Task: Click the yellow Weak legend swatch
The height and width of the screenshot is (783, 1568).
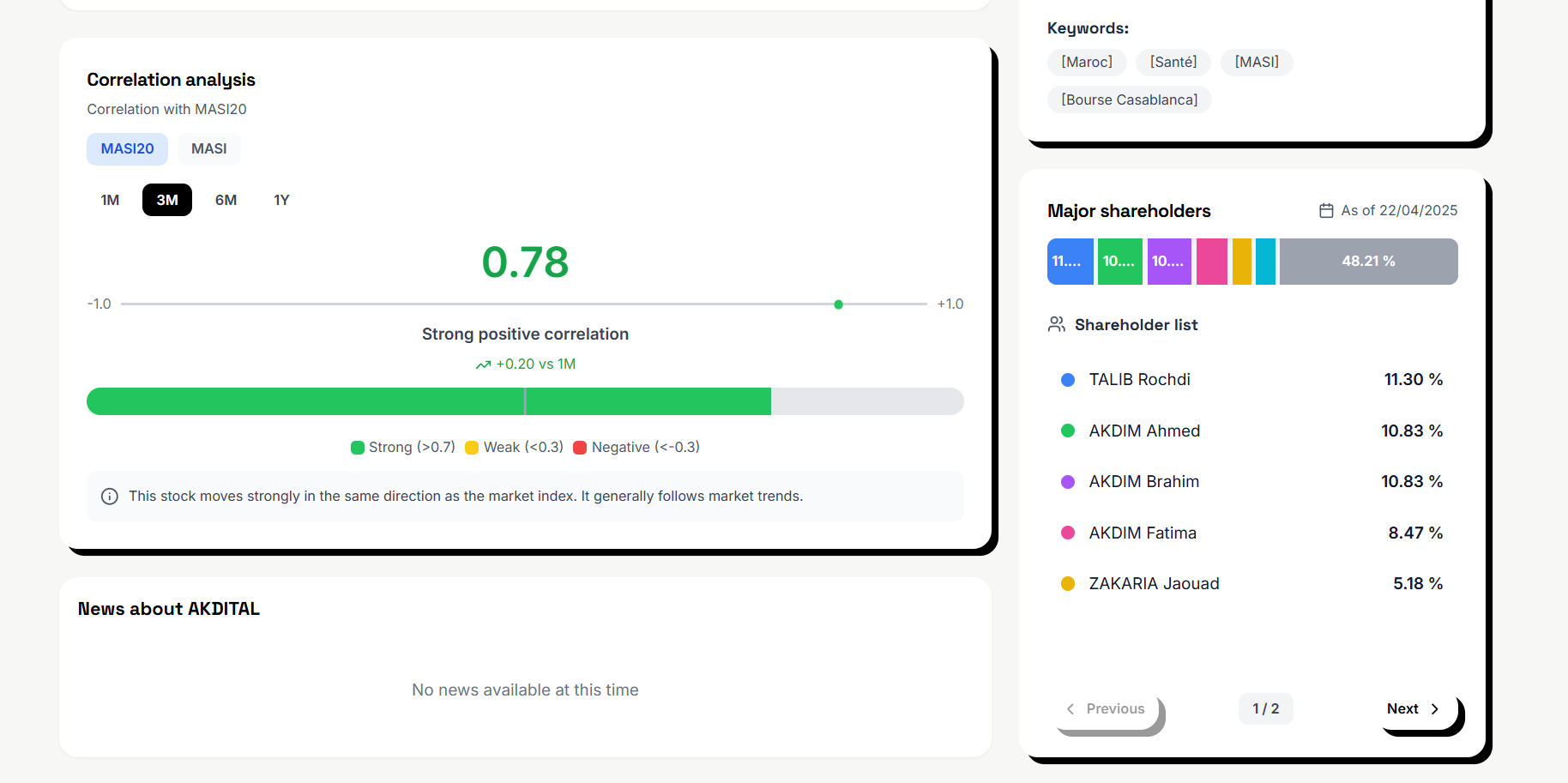Action: (x=472, y=448)
